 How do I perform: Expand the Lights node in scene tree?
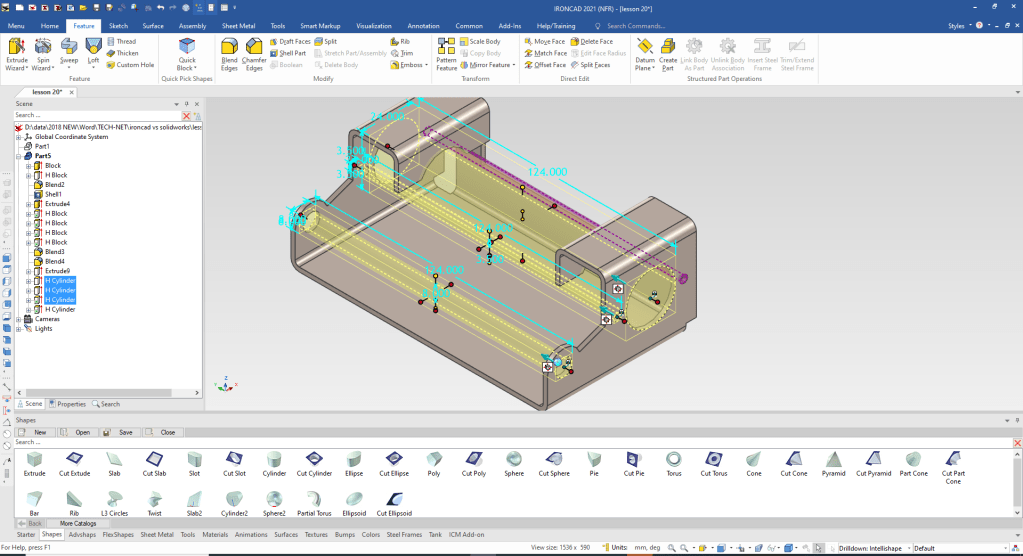tap(19, 328)
